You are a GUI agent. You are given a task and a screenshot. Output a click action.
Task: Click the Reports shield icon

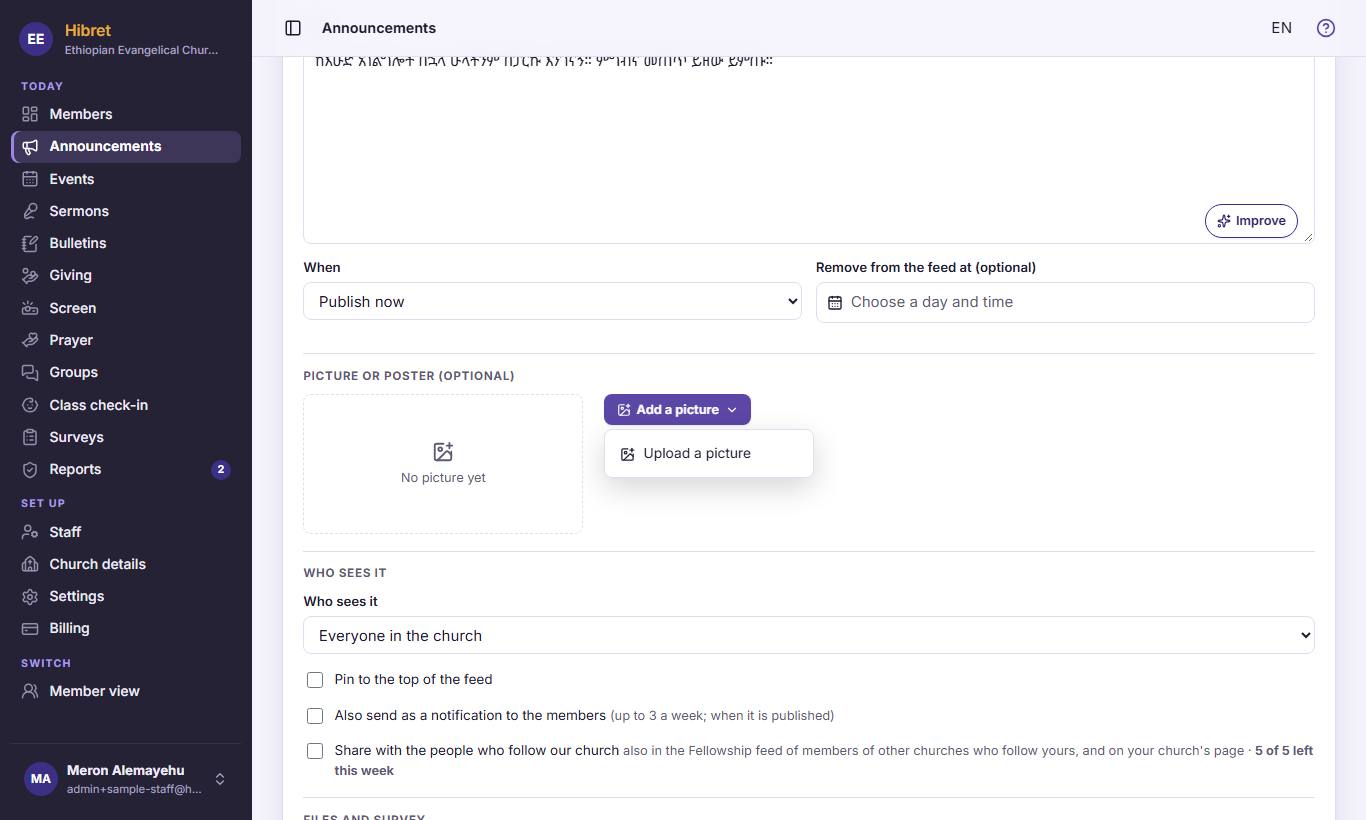coord(30,469)
